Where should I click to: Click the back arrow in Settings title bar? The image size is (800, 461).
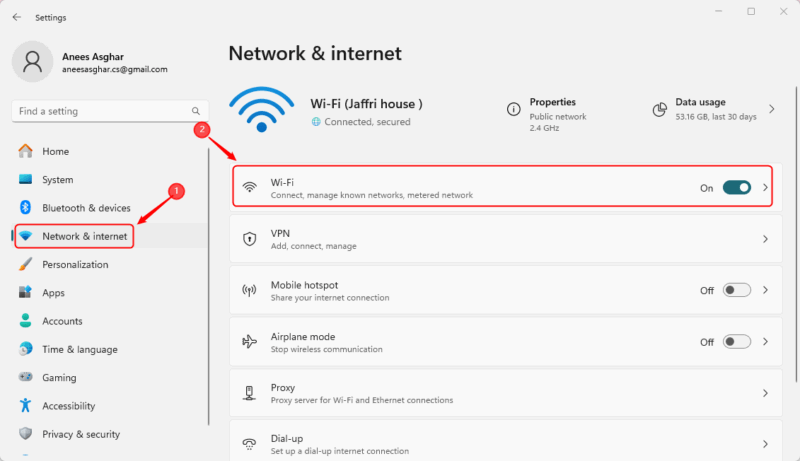pyautogui.click(x=16, y=17)
